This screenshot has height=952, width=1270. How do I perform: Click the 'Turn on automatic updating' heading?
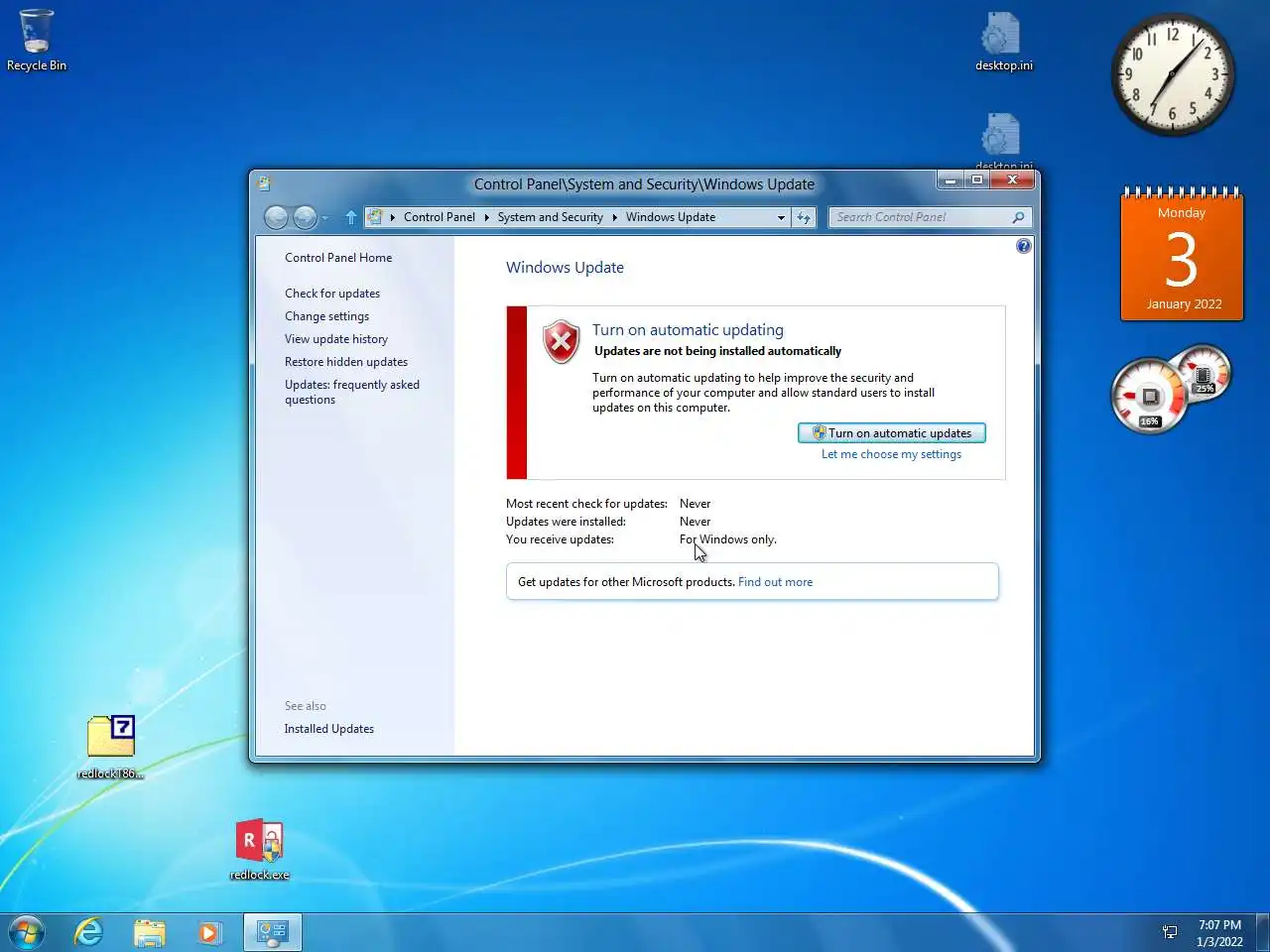click(x=688, y=330)
